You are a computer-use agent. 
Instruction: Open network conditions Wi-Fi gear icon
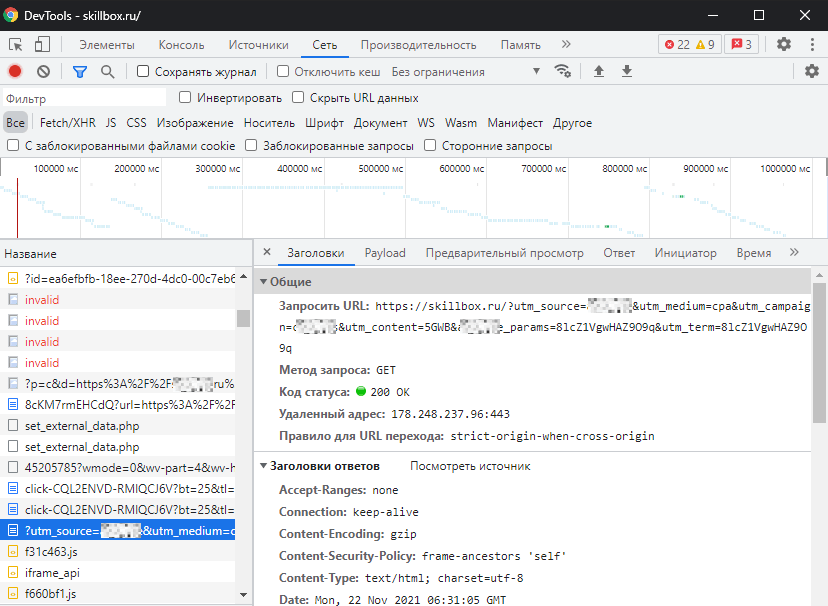click(x=562, y=71)
